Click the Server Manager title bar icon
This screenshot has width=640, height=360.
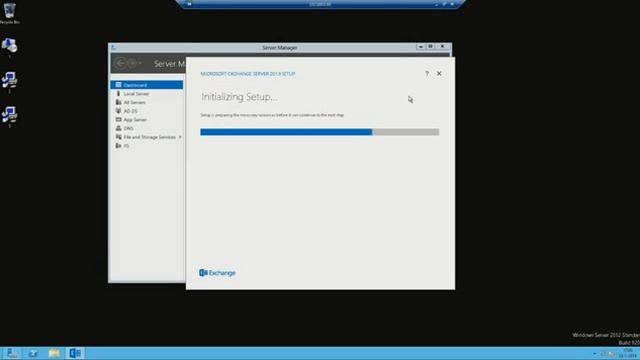click(114, 47)
